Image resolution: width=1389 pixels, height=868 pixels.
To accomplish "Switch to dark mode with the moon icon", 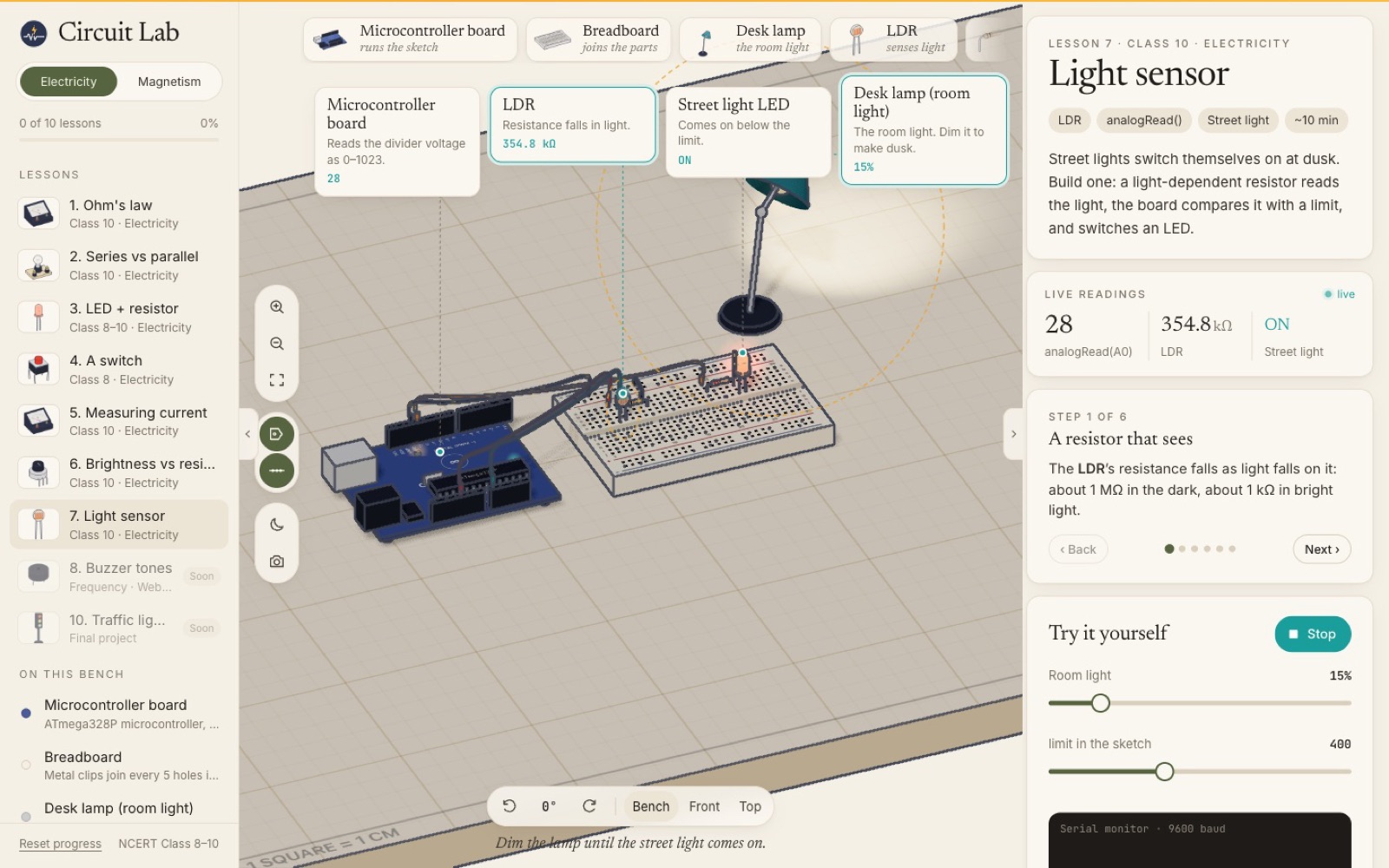I will (x=277, y=525).
